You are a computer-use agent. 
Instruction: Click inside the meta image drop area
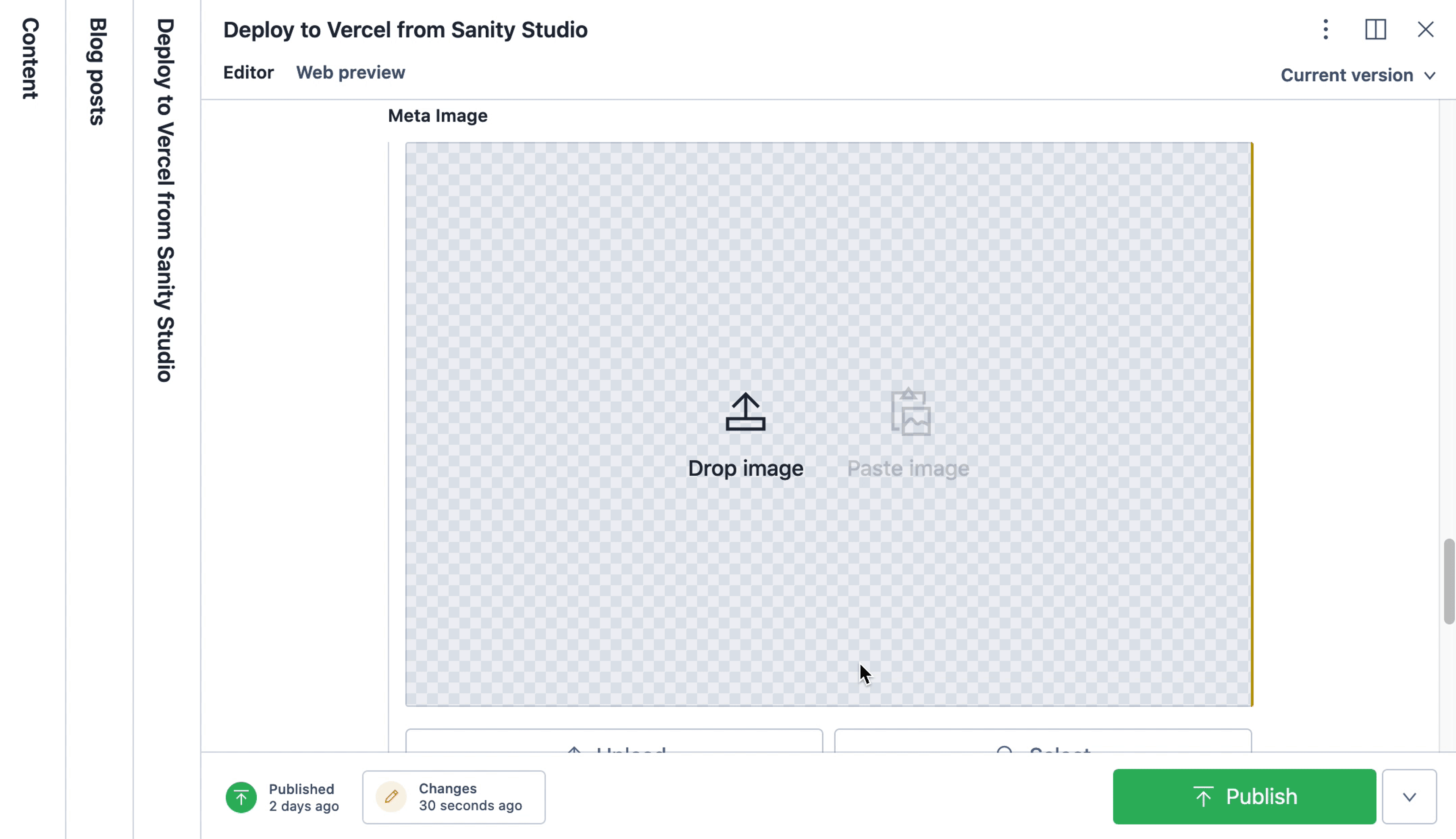[828, 424]
